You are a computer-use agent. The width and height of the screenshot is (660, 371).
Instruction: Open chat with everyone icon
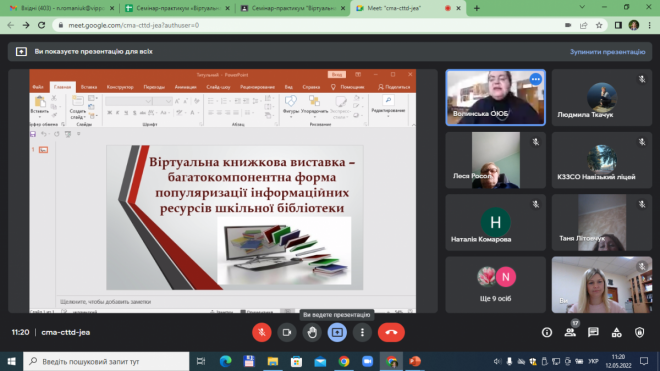(x=593, y=332)
